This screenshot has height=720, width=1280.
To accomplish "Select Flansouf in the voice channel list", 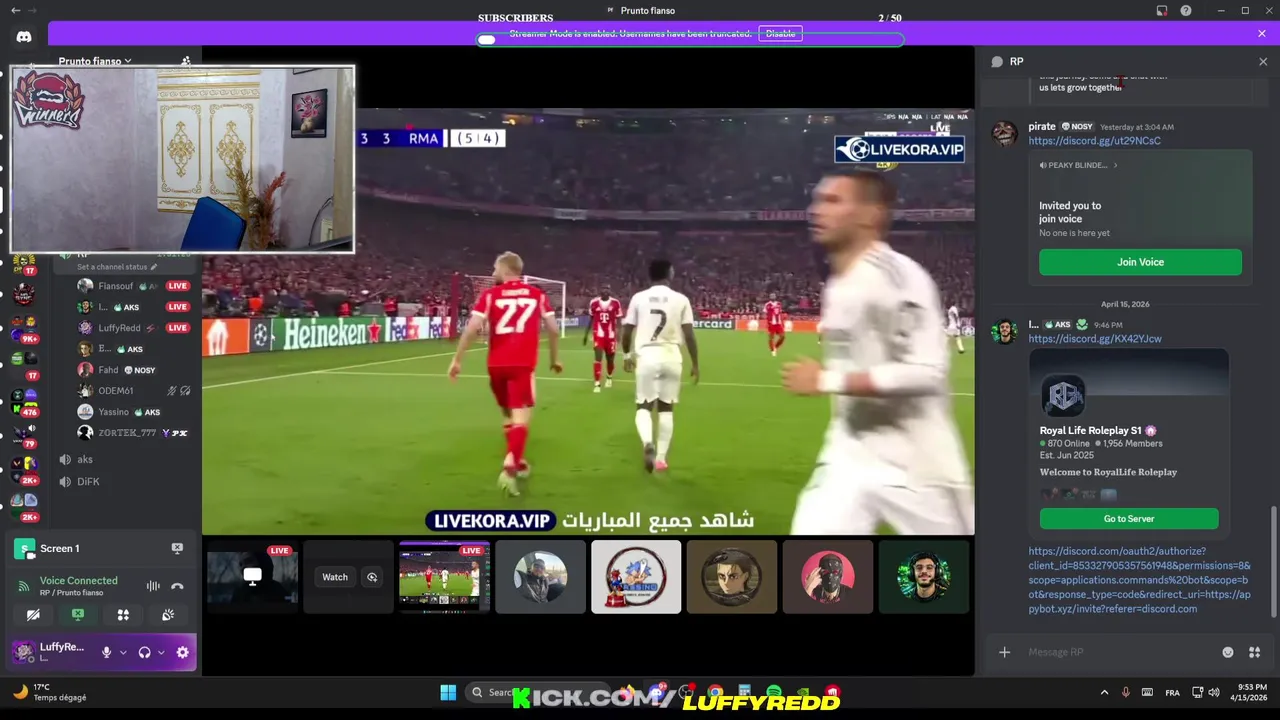I will tap(134, 286).
